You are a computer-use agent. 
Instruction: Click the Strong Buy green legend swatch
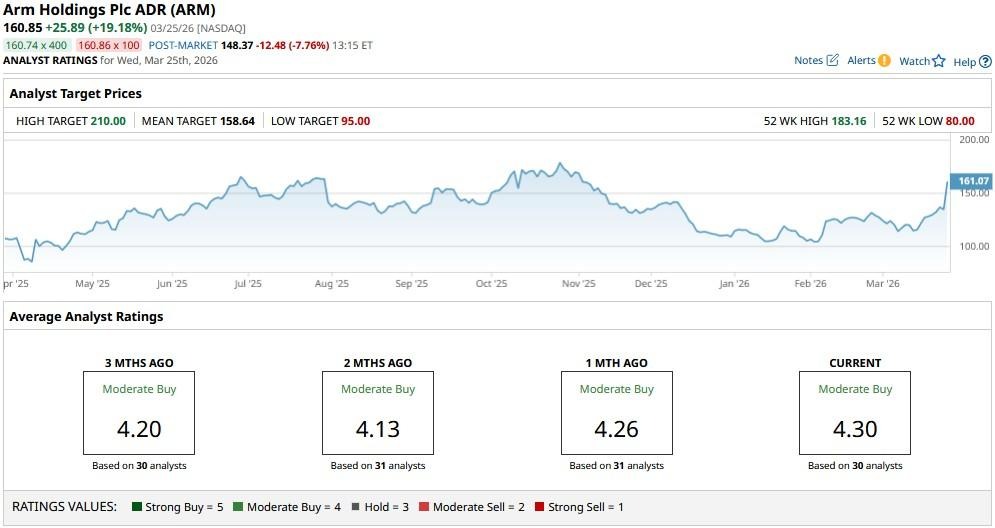point(136,506)
